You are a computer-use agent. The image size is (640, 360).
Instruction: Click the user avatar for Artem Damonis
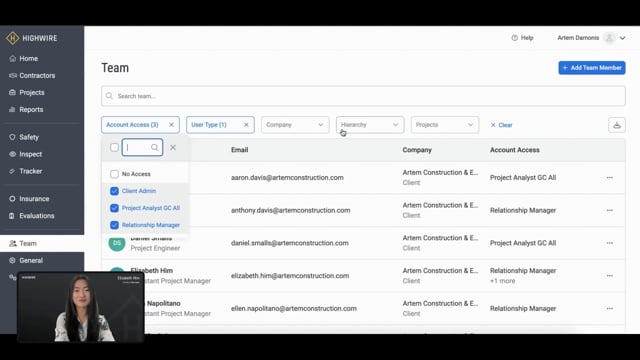tap(609, 38)
